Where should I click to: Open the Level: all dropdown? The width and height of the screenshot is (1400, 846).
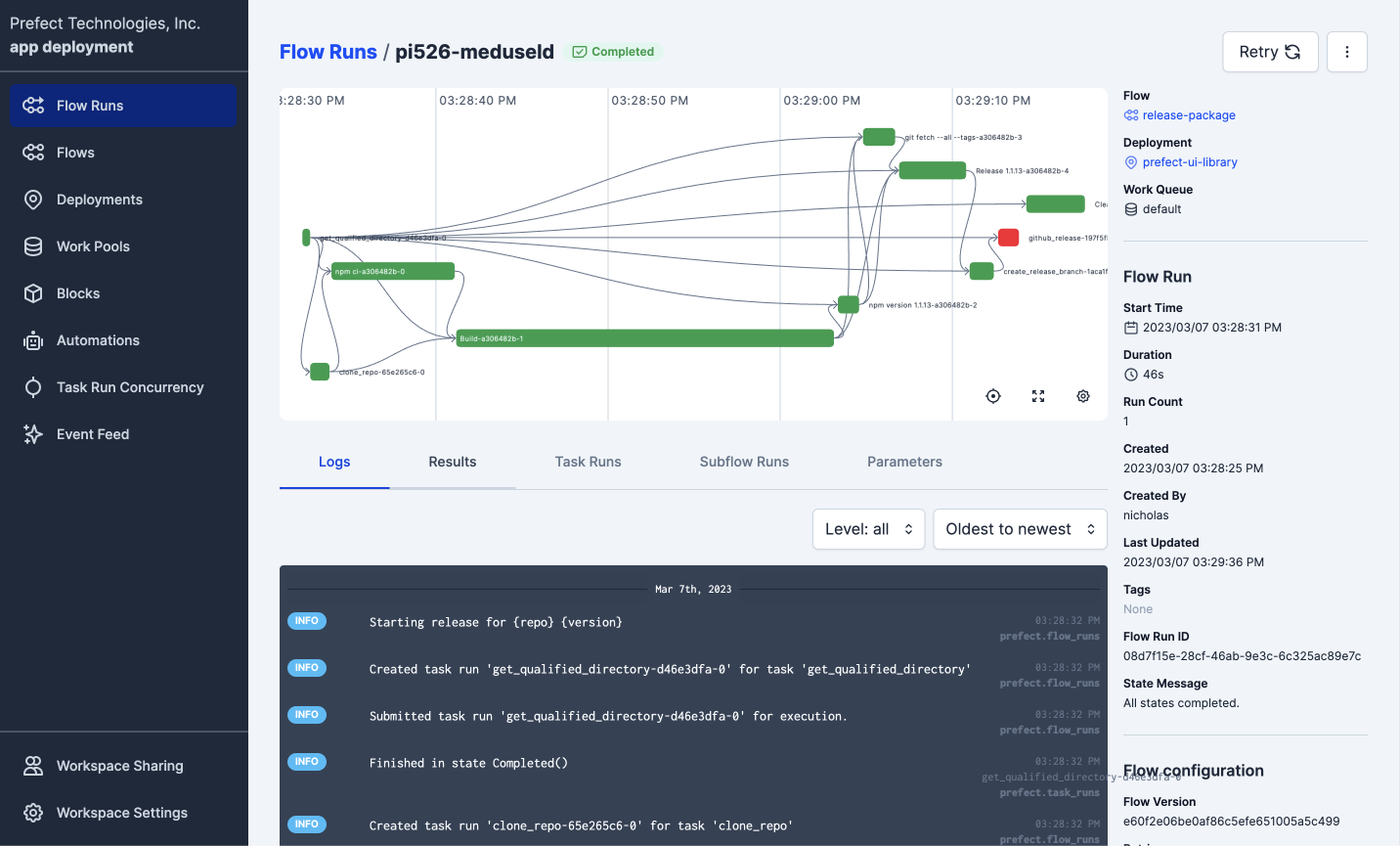tap(868, 529)
